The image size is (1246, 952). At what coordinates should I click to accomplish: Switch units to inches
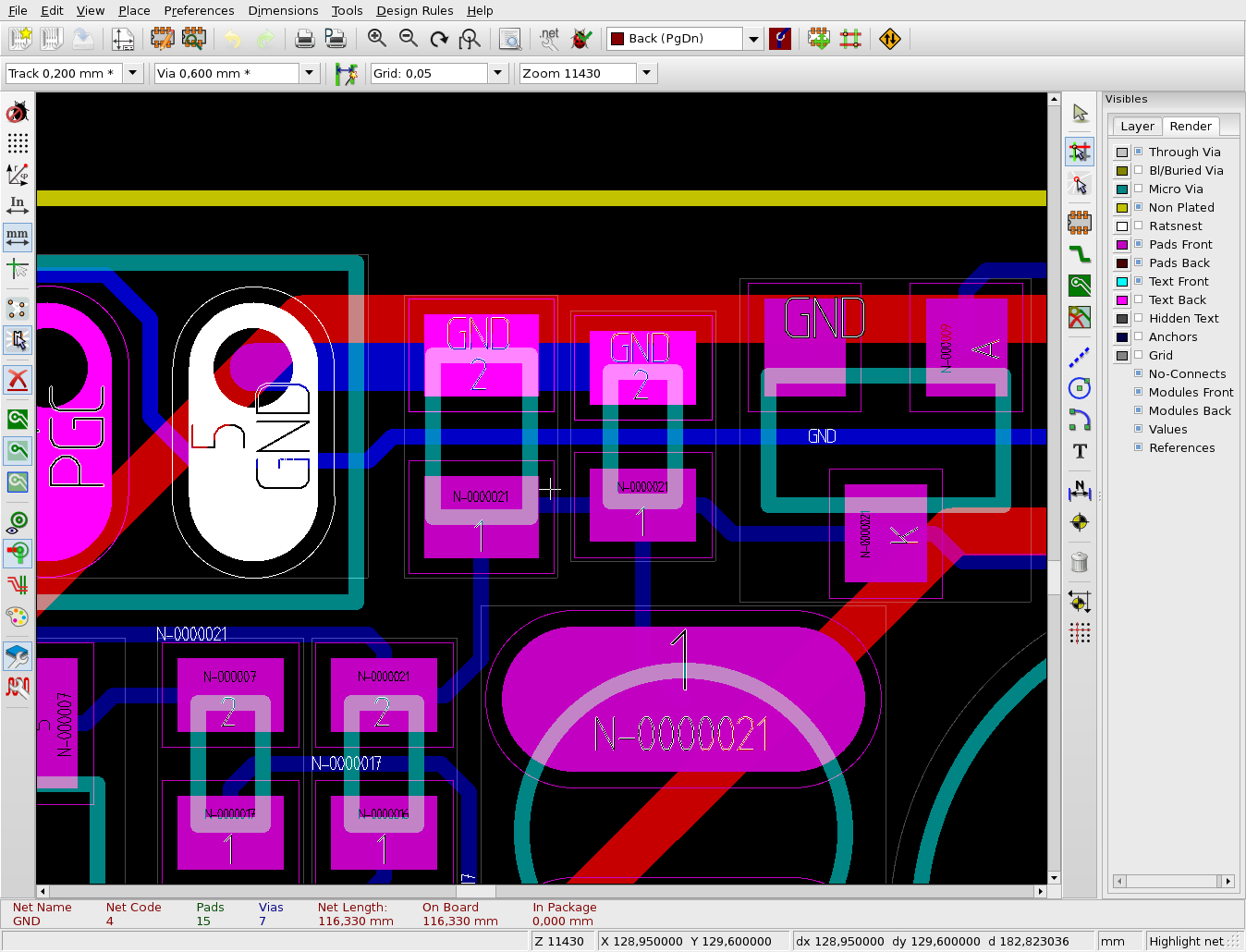[18, 205]
